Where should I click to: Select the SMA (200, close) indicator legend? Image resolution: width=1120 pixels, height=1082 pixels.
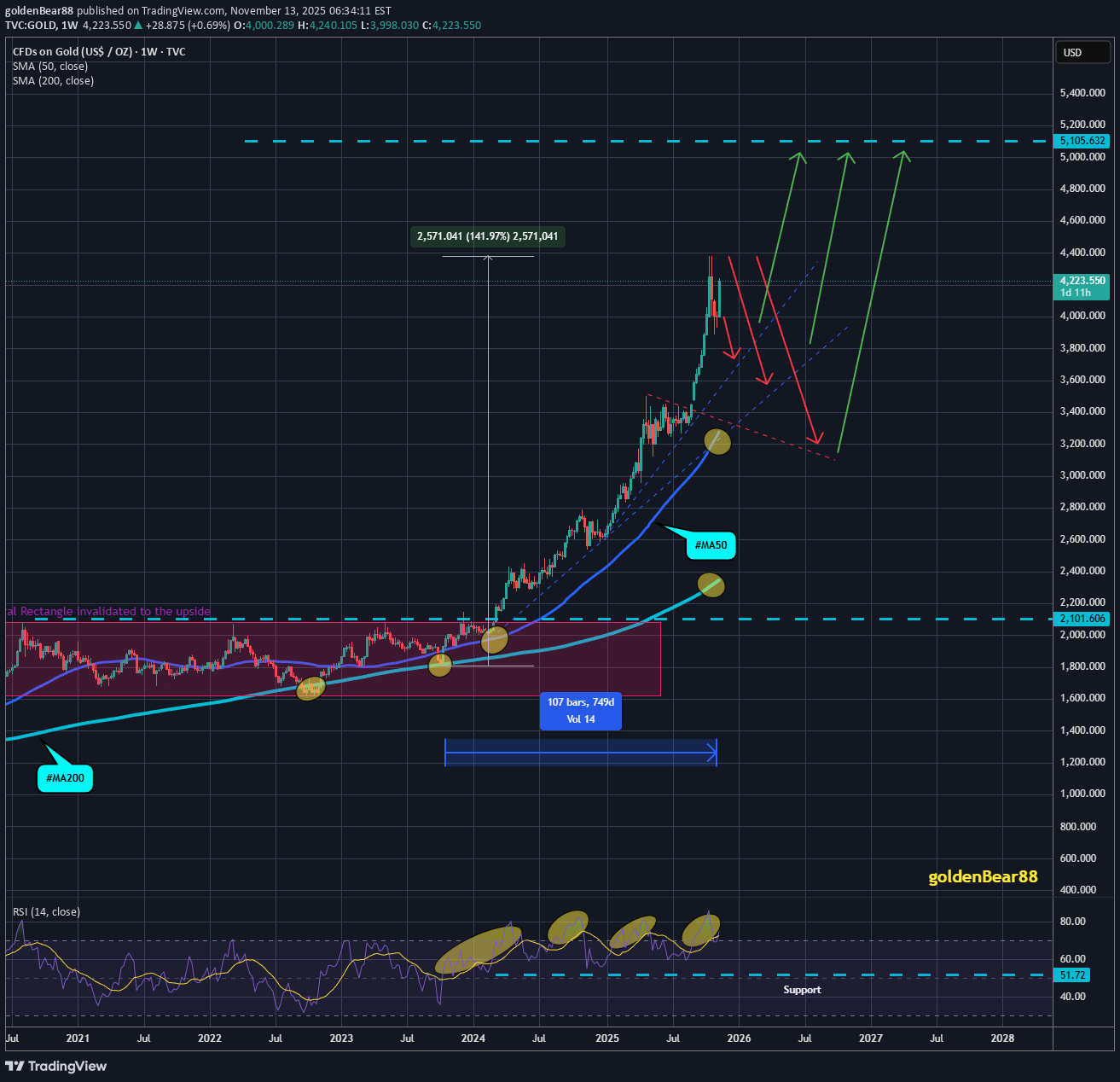tap(53, 81)
